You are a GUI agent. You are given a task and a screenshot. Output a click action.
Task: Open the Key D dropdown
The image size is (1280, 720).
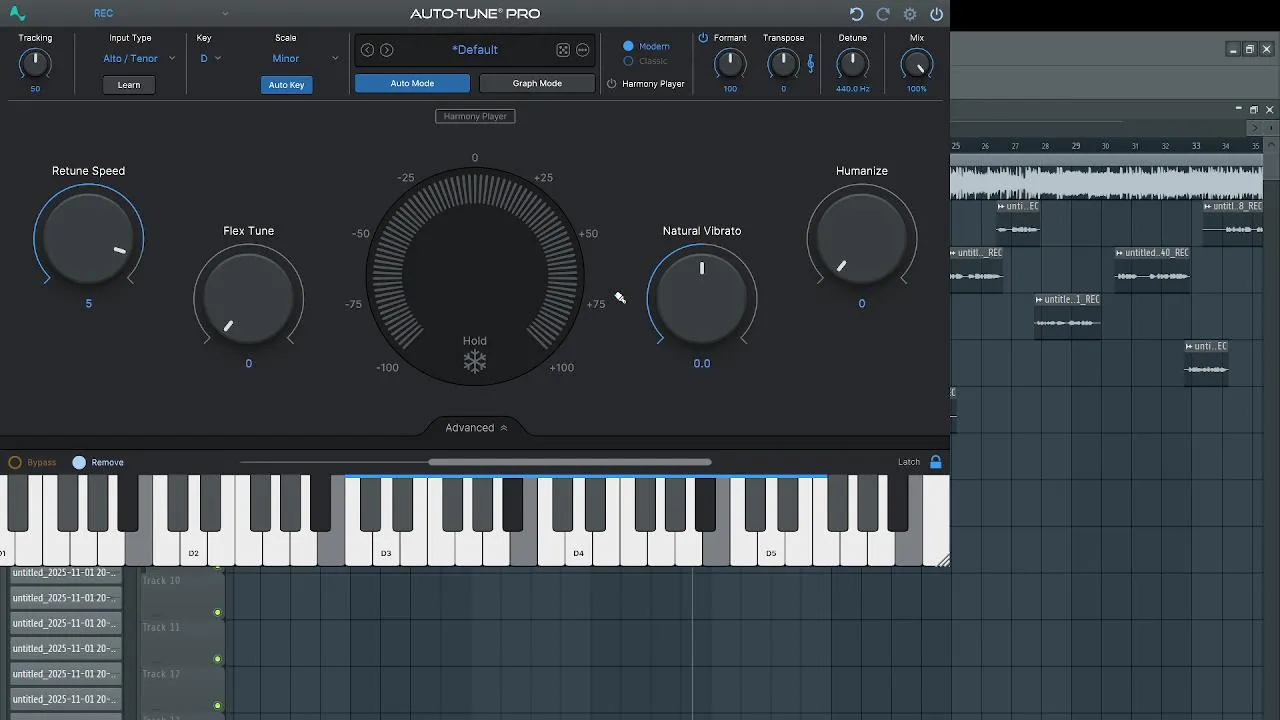[211, 59]
